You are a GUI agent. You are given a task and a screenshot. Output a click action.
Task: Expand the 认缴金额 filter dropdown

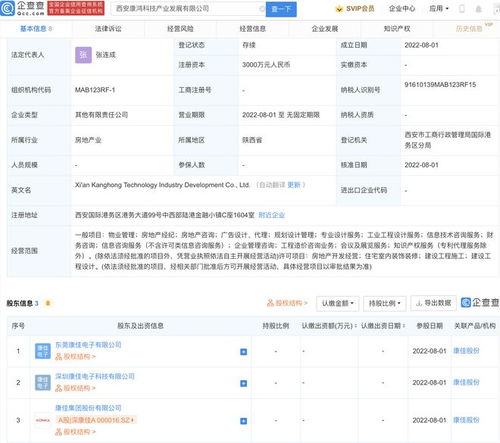point(337,303)
